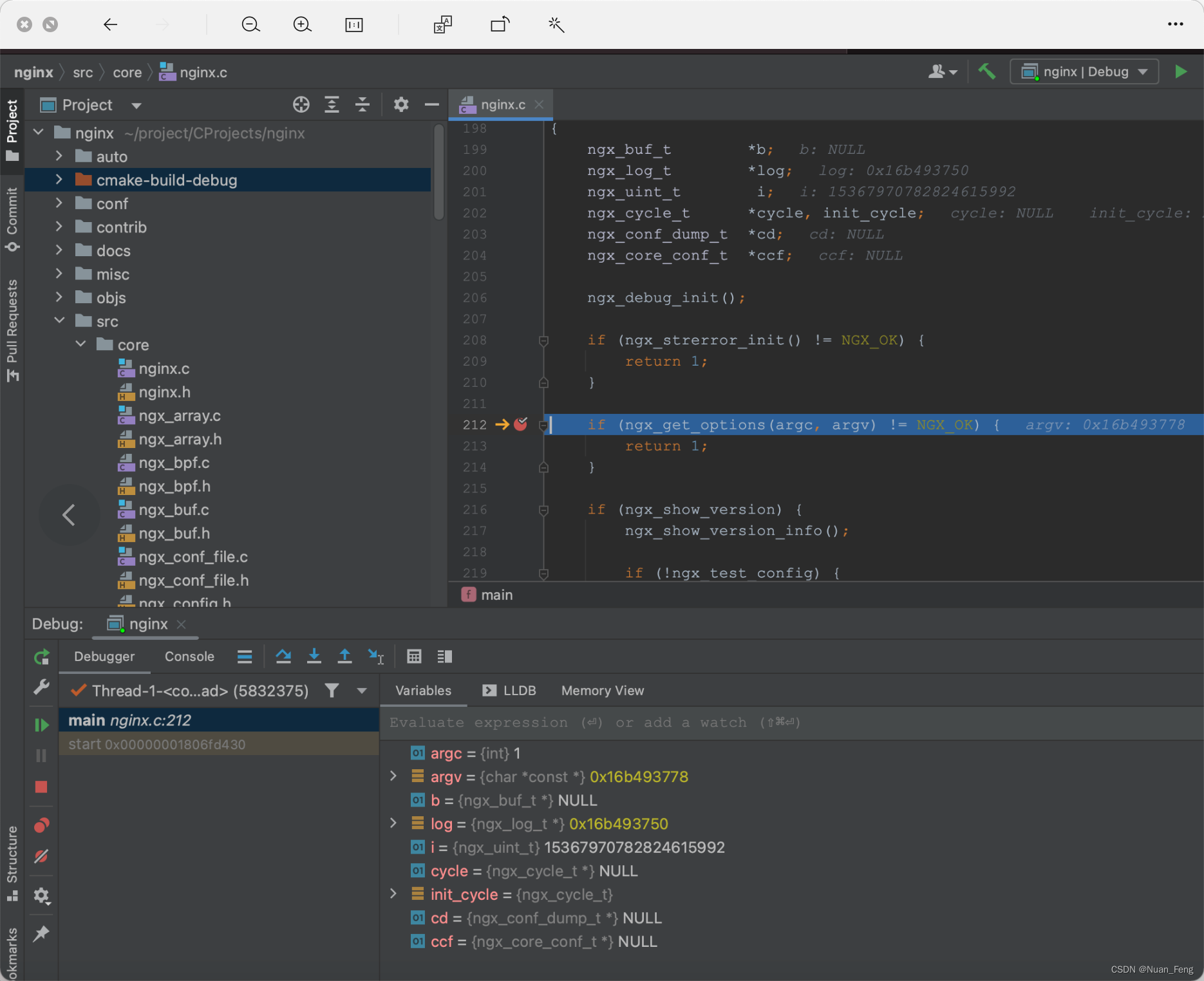Click Run to Cursor icon
Screen dimensions: 1204x981
click(x=376, y=657)
